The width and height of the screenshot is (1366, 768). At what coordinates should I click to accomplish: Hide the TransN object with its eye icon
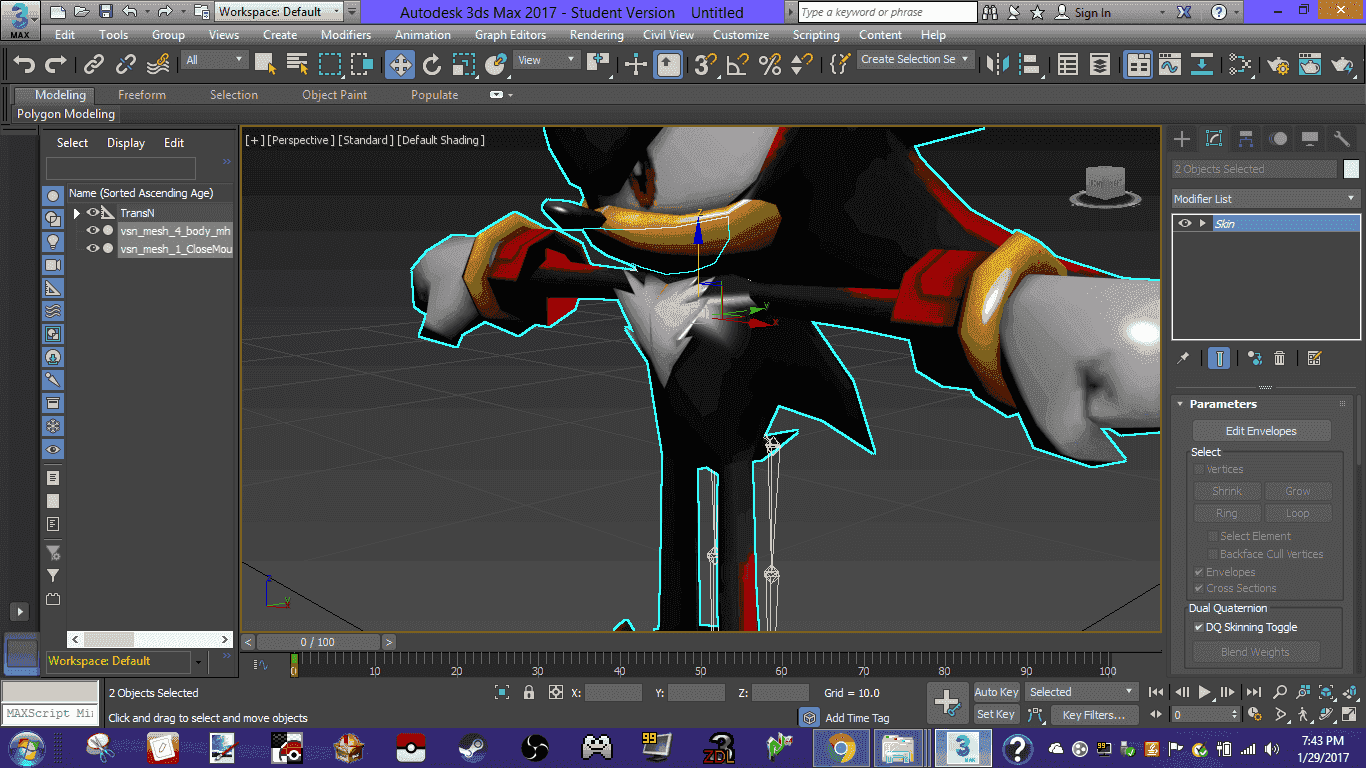pos(93,213)
